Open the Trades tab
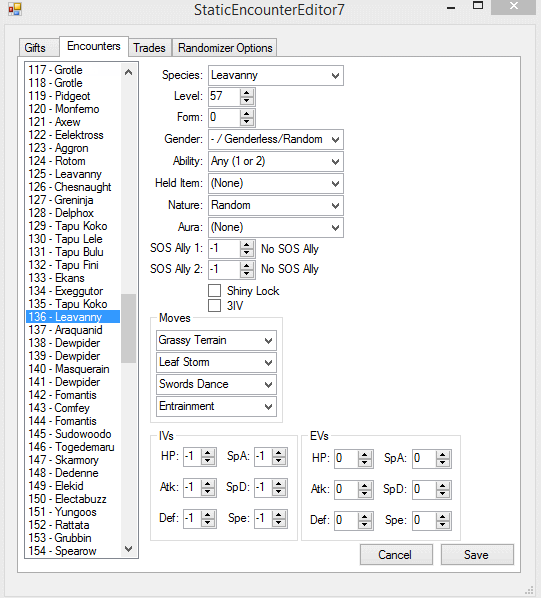 click(x=149, y=48)
